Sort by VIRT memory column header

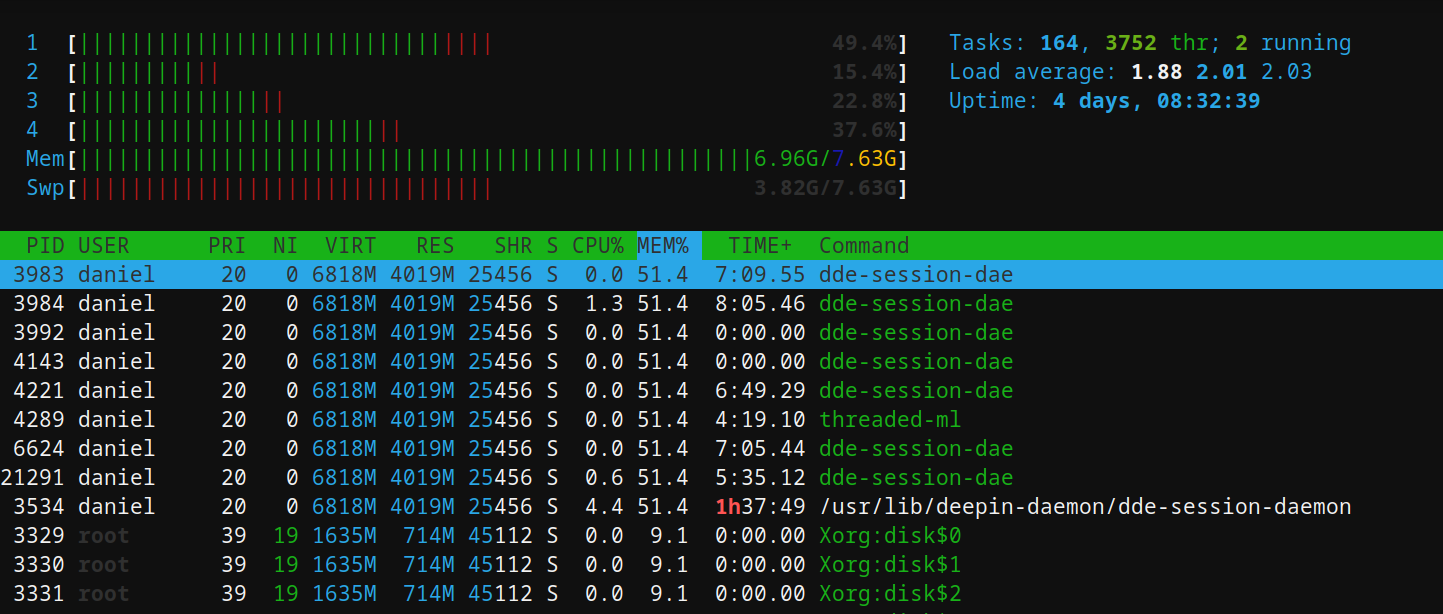coord(351,246)
